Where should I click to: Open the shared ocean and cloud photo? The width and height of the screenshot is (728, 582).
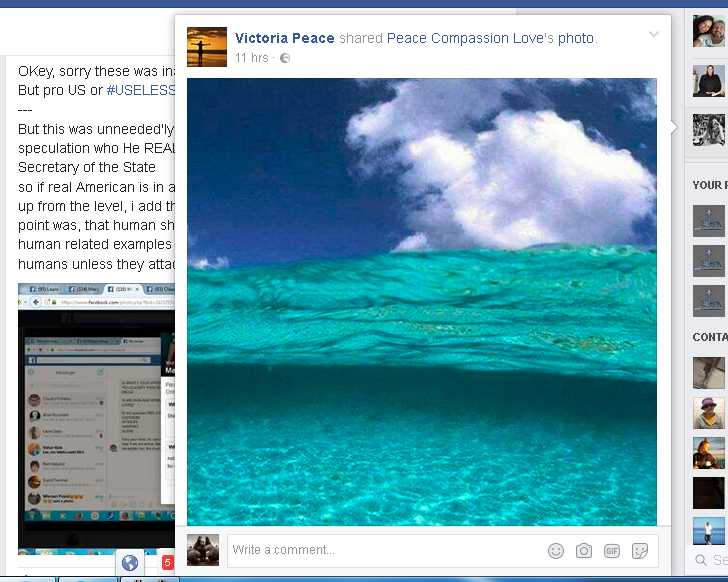[x=422, y=302]
